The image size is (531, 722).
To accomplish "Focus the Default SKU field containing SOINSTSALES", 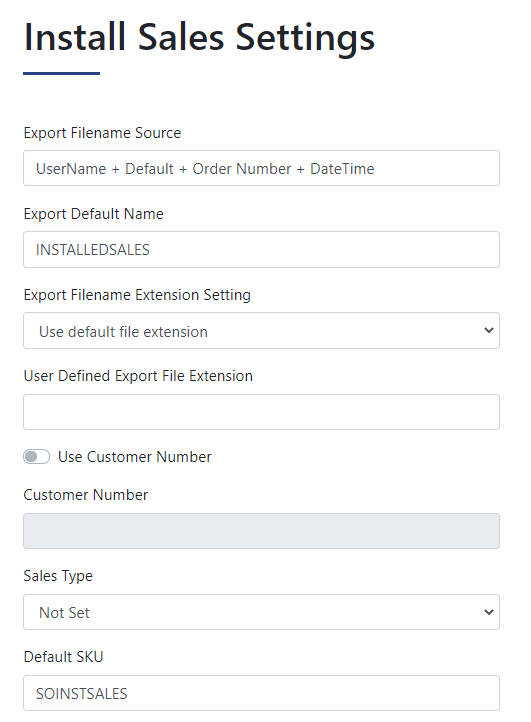I will click(262, 693).
